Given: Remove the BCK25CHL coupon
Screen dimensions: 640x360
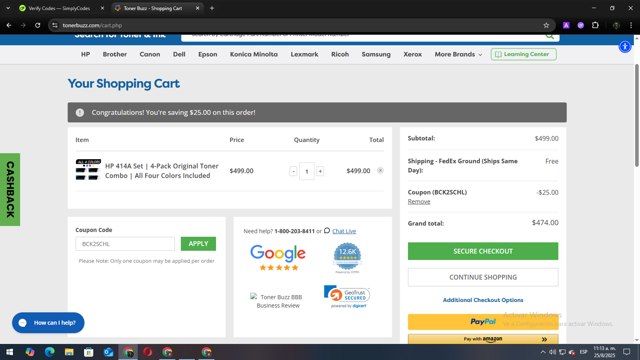Looking at the screenshot, I should 419,202.
